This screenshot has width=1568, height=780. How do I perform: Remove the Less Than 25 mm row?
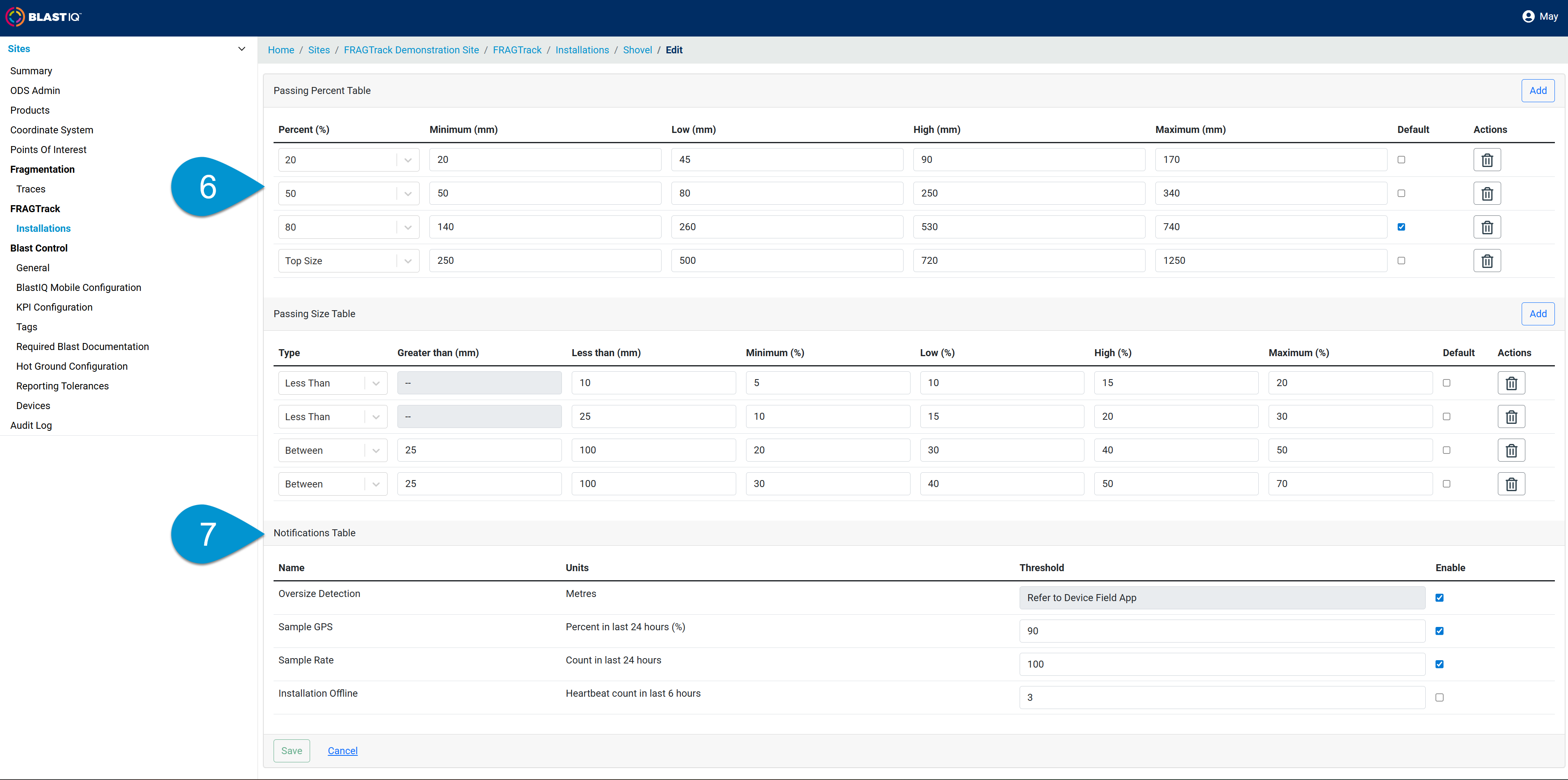coord(1511,417)
